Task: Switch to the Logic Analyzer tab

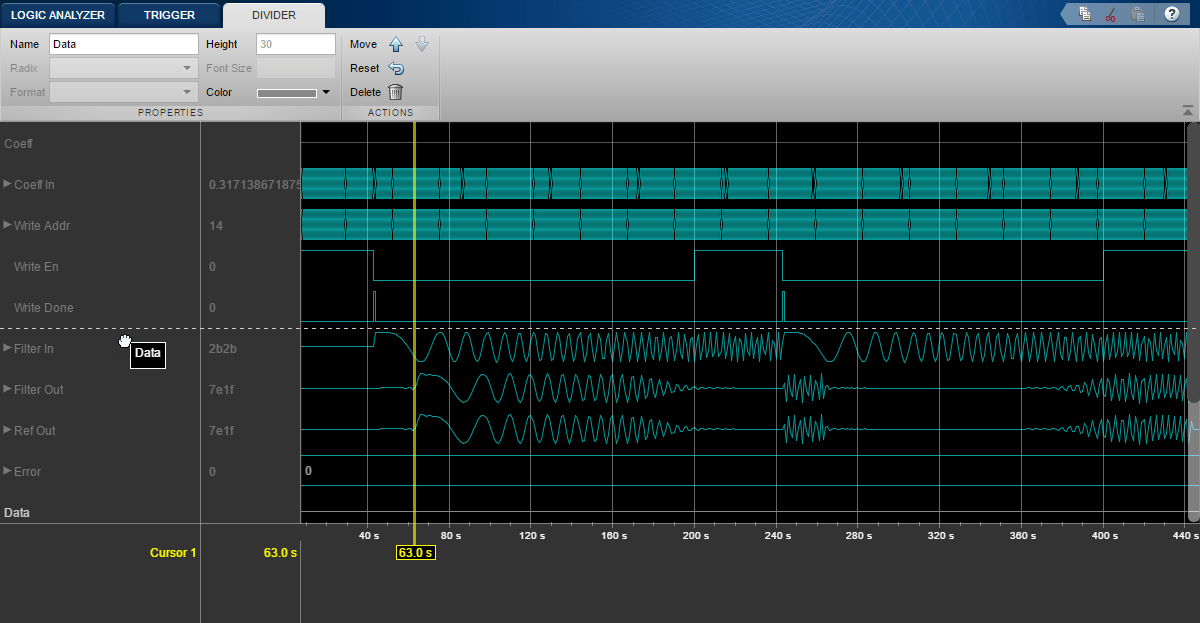Action: tap(58, 15)
